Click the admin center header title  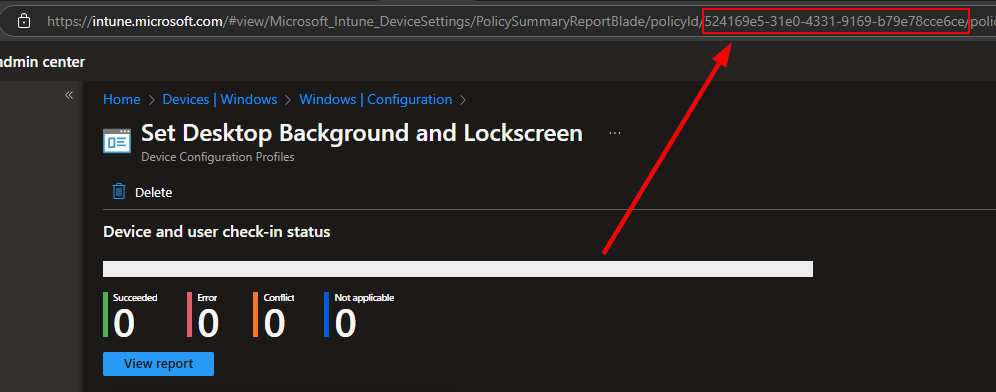[x=43, y=62]
